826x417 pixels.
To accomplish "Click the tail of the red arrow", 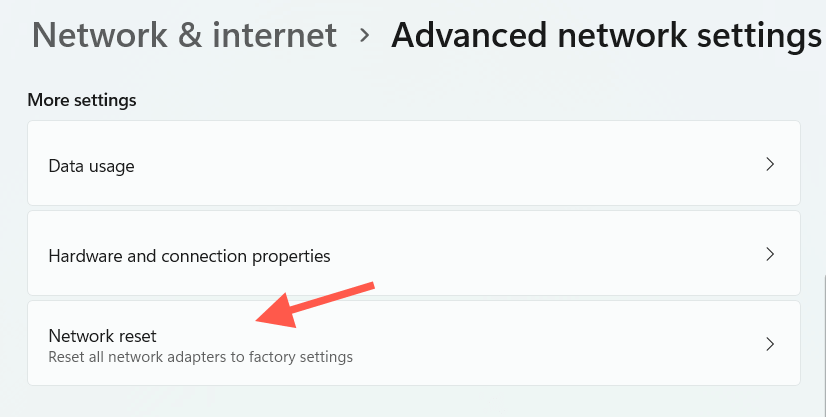I will [368, 287].
